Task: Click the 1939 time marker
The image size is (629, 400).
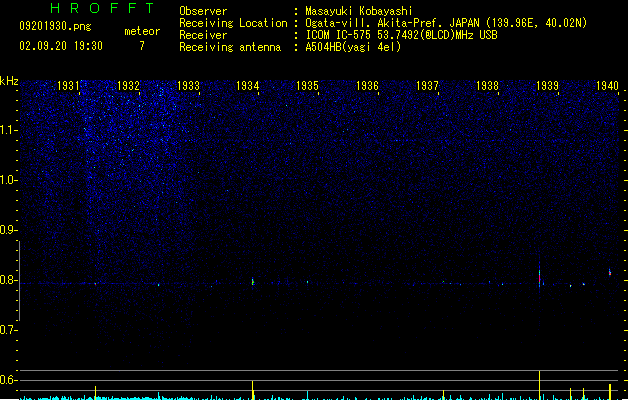Action: point(547,86)
